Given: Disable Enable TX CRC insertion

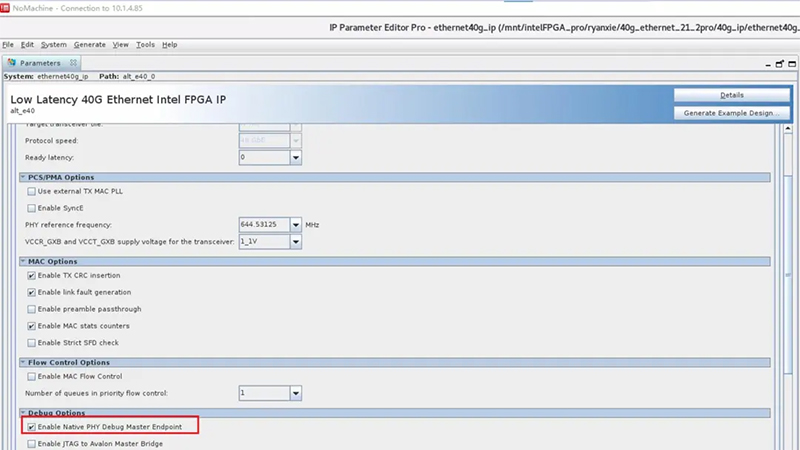Looking at the screenshot, I should (32, 276).
